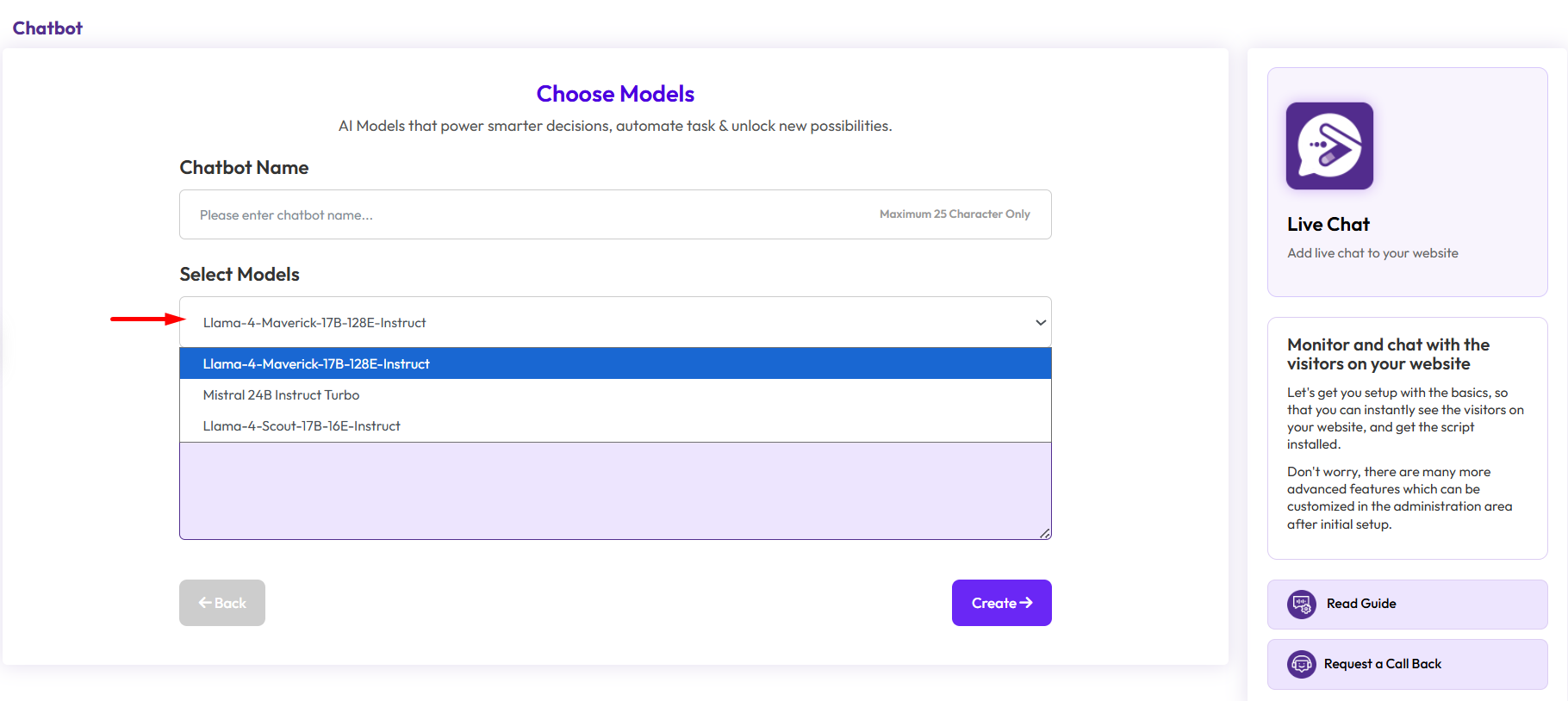Open the Select Models combo box
Screen dimensions: 1568x701
point(603,322)
